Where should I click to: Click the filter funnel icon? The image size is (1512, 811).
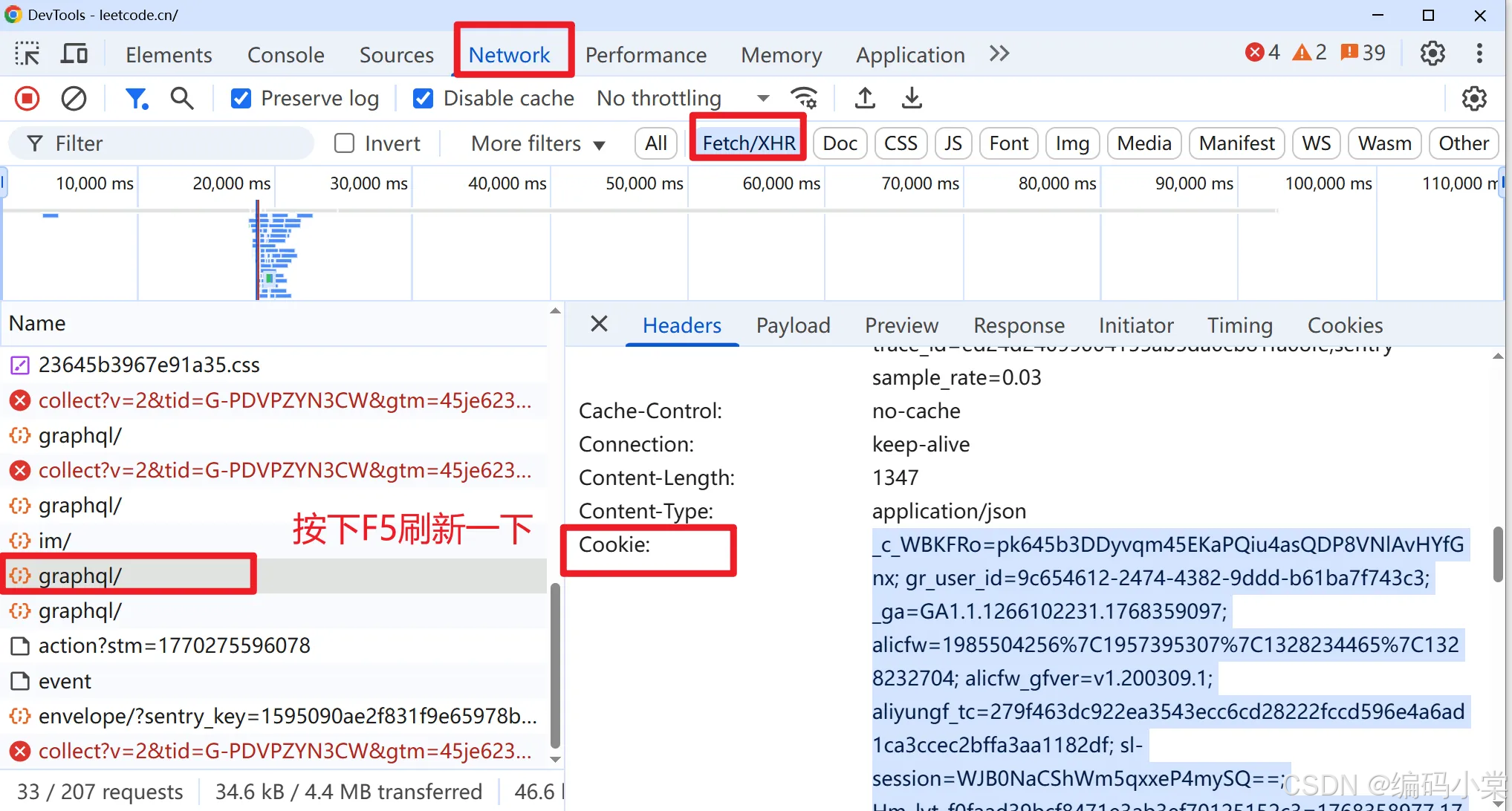pyautogui.click(x=136, y=98)
